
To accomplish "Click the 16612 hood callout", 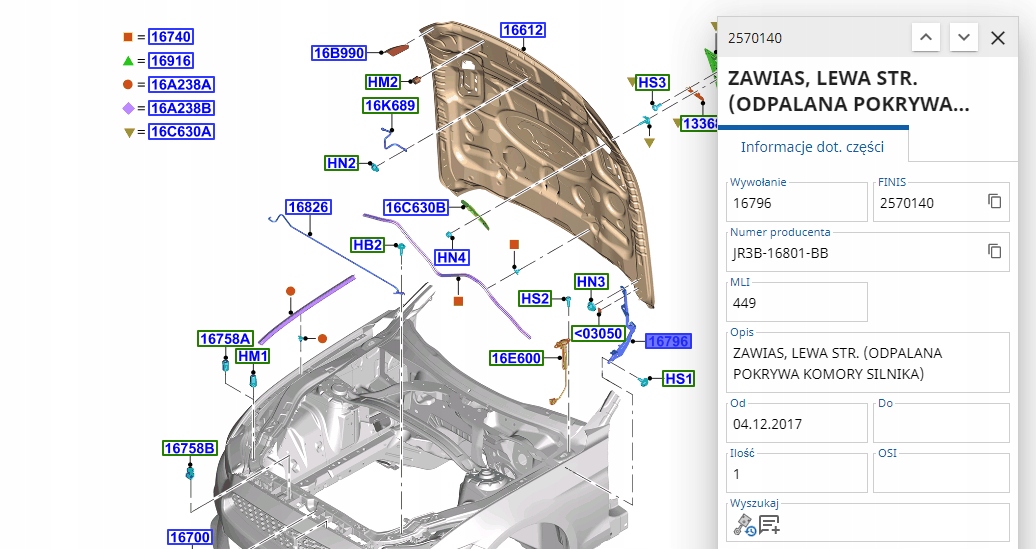I will pos(523,30).
